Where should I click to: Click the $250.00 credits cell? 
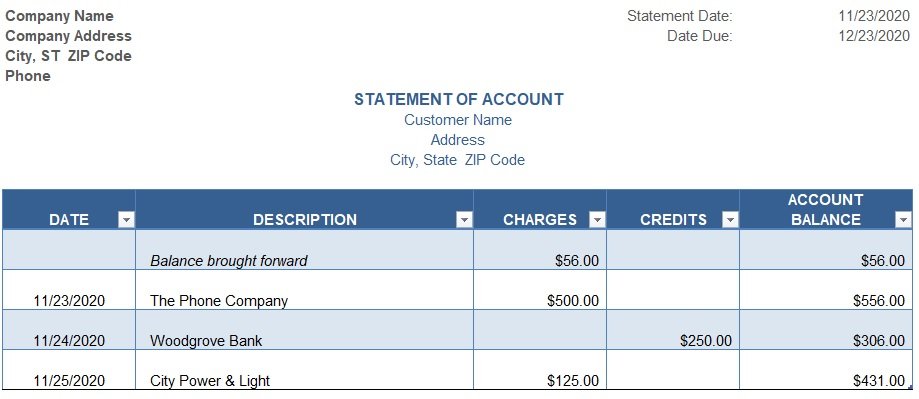(x=673, y=330)
